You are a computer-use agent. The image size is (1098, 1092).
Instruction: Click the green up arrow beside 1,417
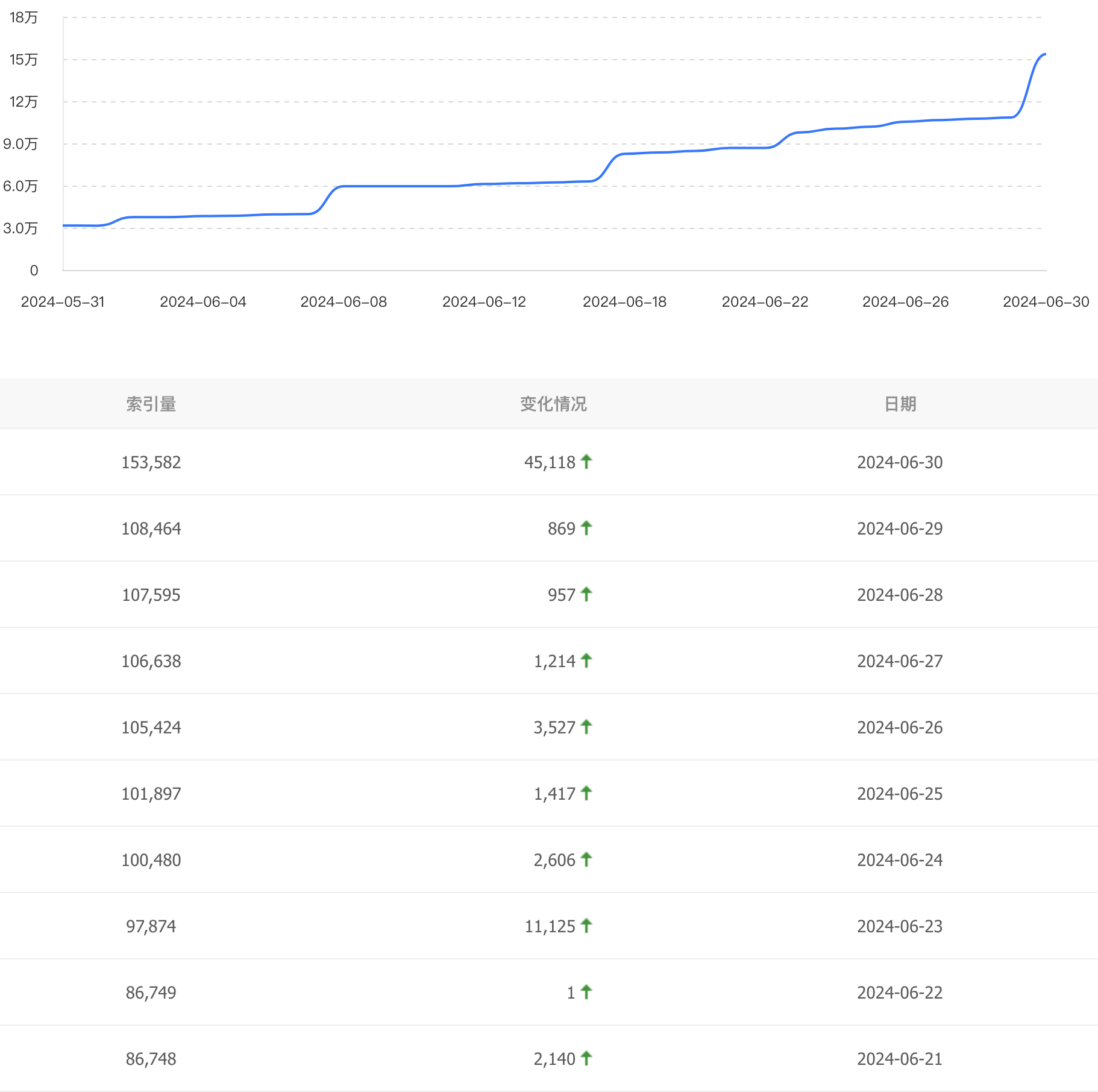tap(586, 793)
